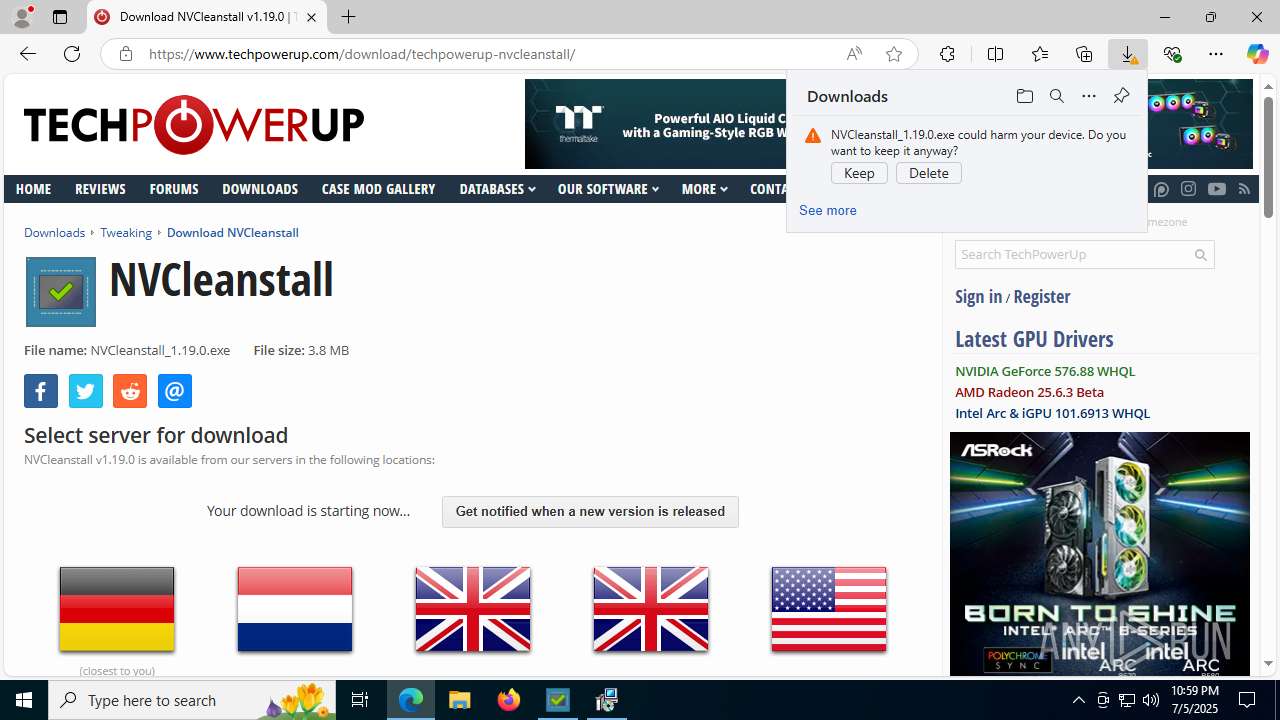
Task: Switch to the Download NVCleanstall tab
Action: (x=205, y=17)
